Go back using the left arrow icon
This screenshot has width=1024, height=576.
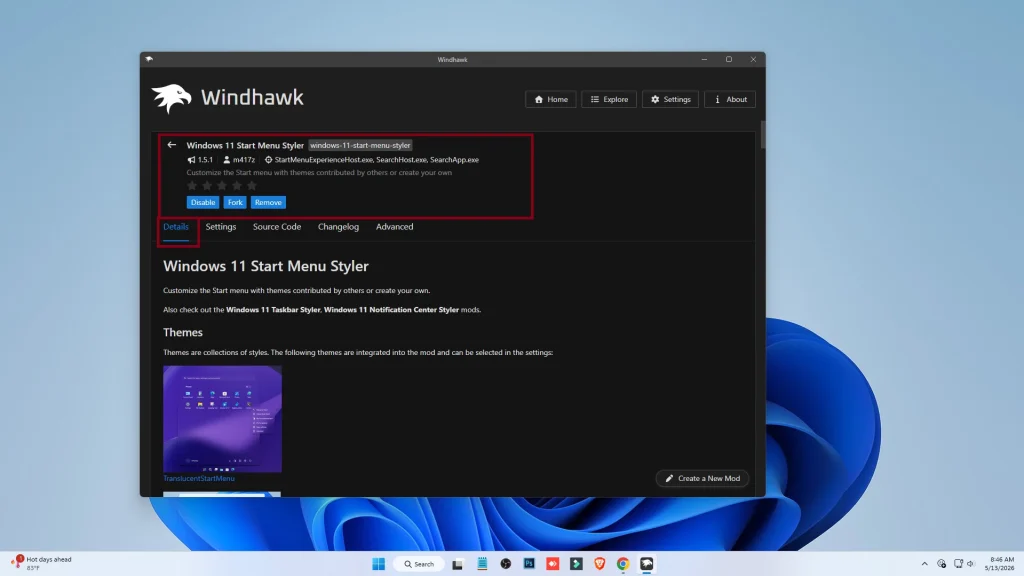(x=172, y=145)
